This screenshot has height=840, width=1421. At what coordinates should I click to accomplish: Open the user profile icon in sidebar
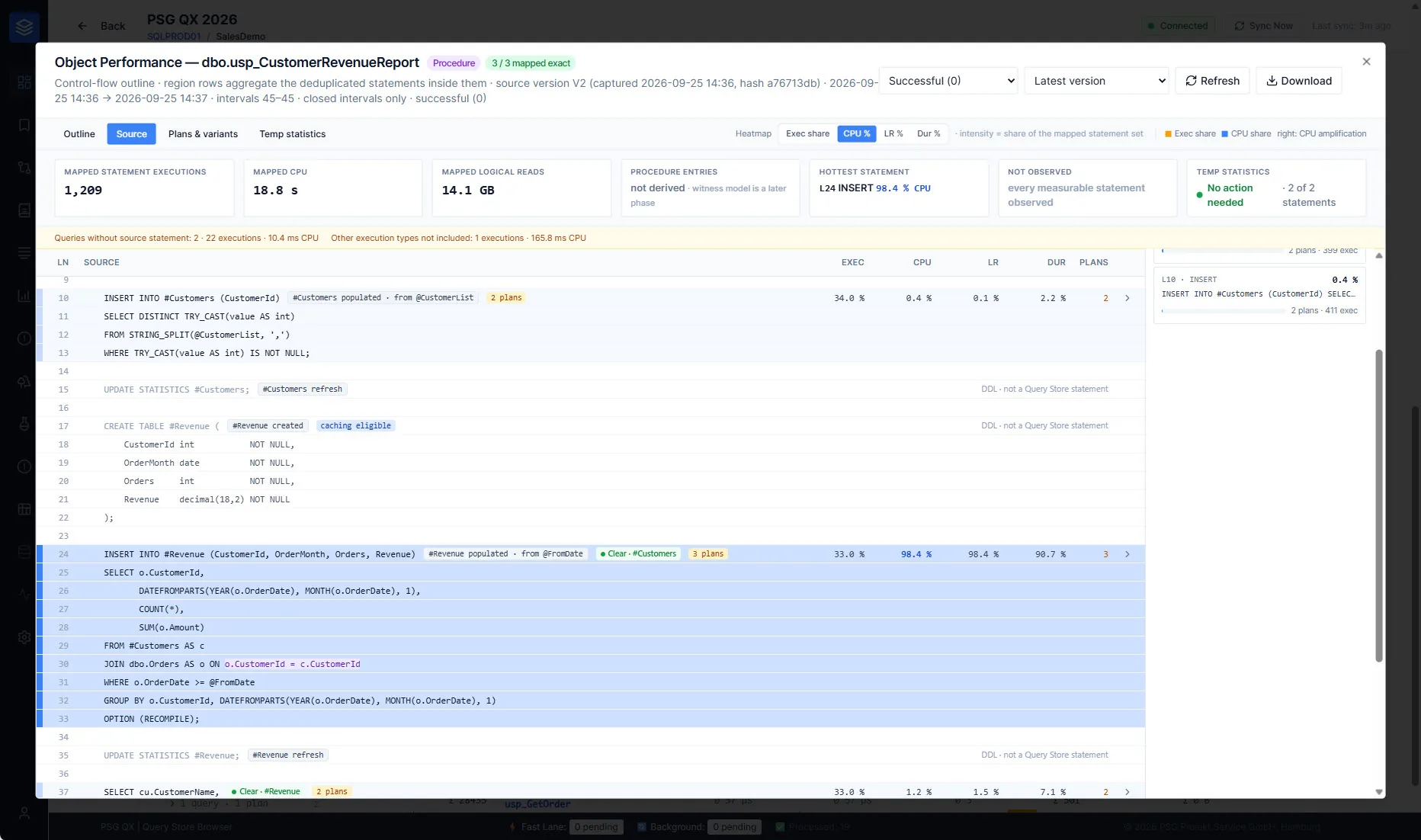pyautogui.click(x=24, y=813)
